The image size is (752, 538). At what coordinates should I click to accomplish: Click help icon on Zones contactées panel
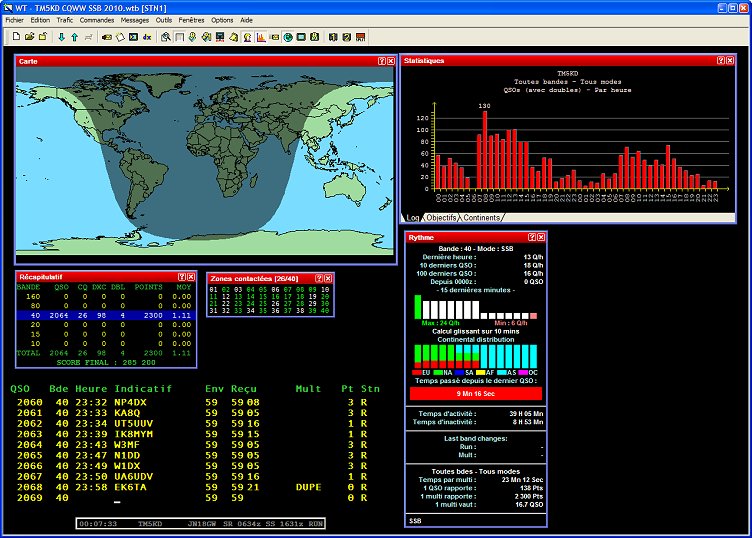click(x=319, y=277)
